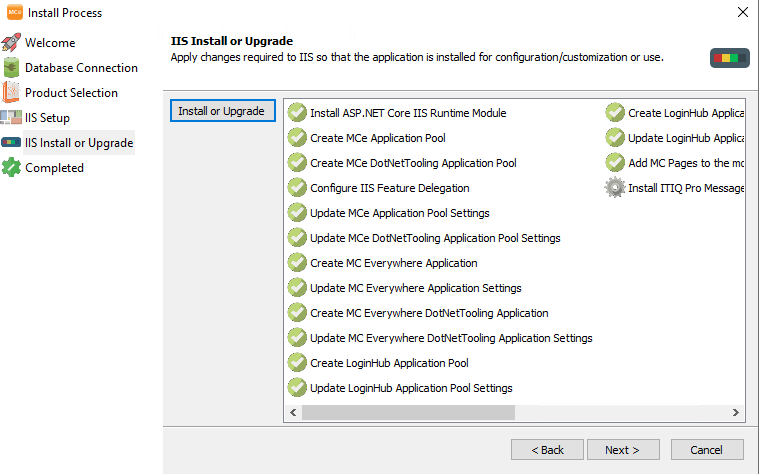The image size is (759, 474).
Task: Select 'Create MC Everywhere DotNetTooling Application' text
Action: click(429, 313)
